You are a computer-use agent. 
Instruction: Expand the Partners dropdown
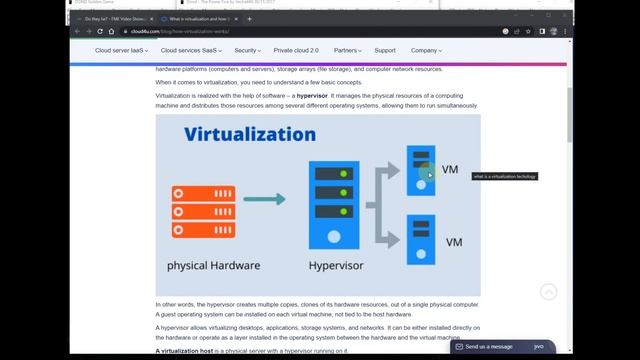click(x=347, y=51)
